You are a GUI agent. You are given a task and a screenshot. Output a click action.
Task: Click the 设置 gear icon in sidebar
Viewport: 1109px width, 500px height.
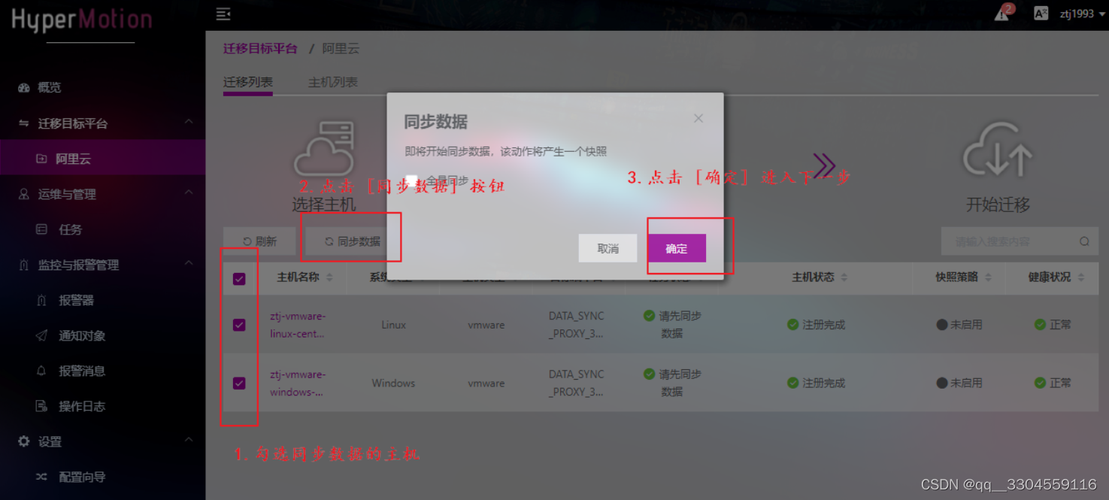pos(23,441)
